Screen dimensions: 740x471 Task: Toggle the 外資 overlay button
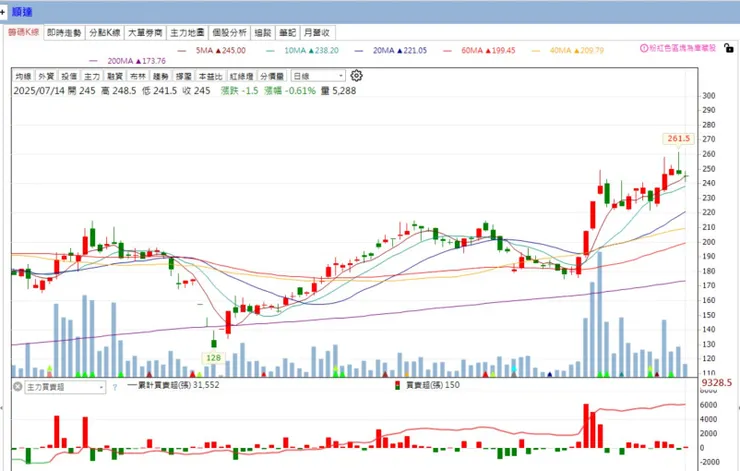[46, 76]
